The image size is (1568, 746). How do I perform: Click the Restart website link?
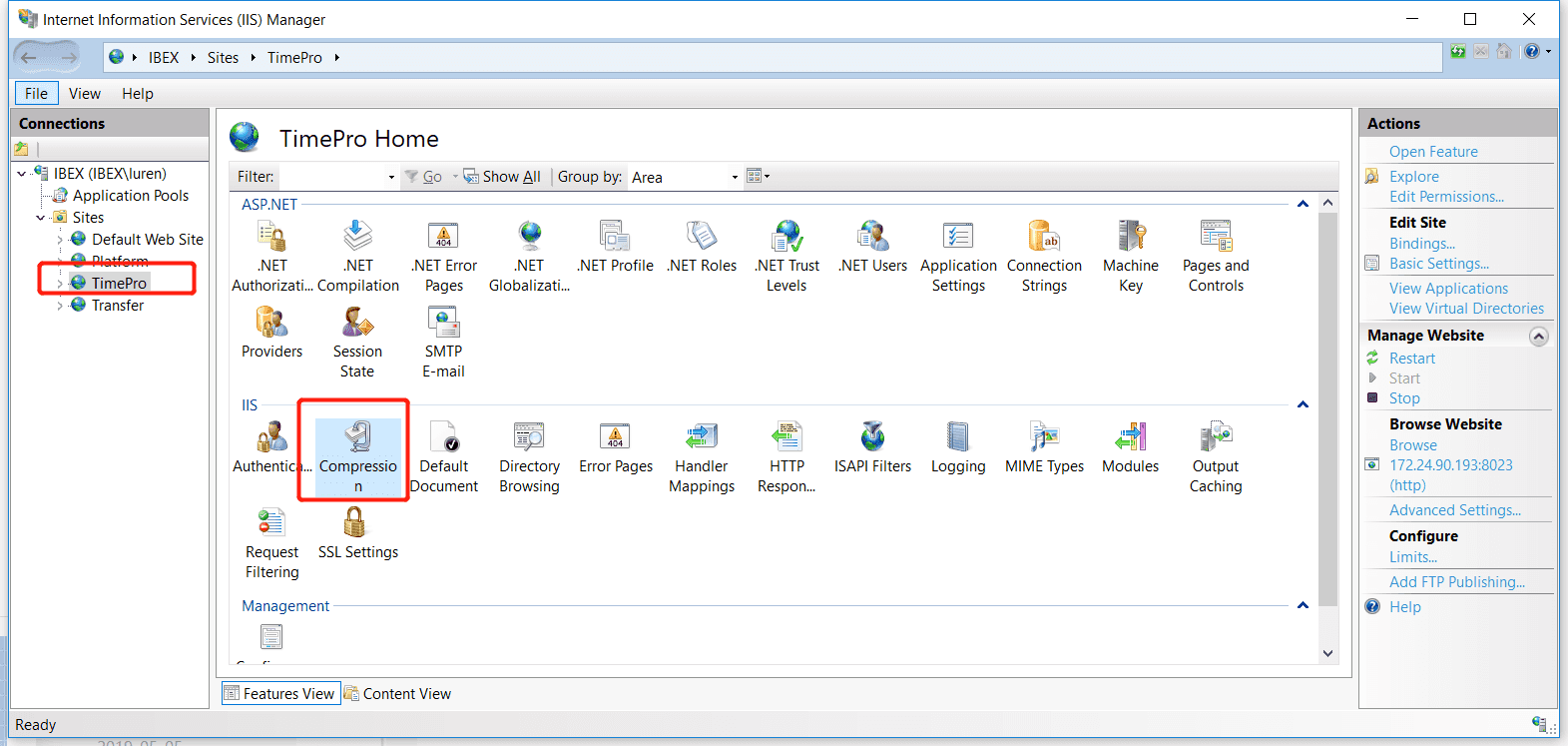tap(1411, 359)
